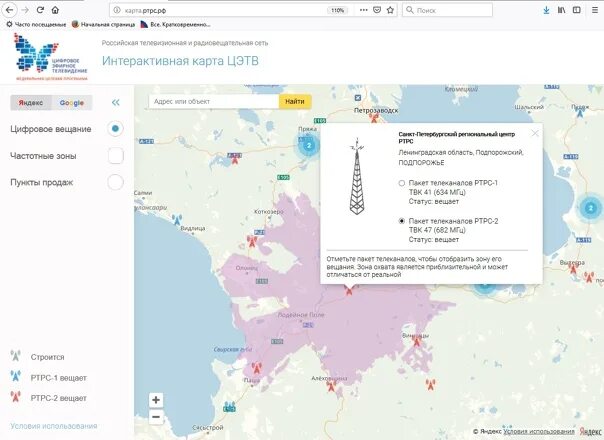Click the ТВК 47 (682 МГц) text

[437, 230]
